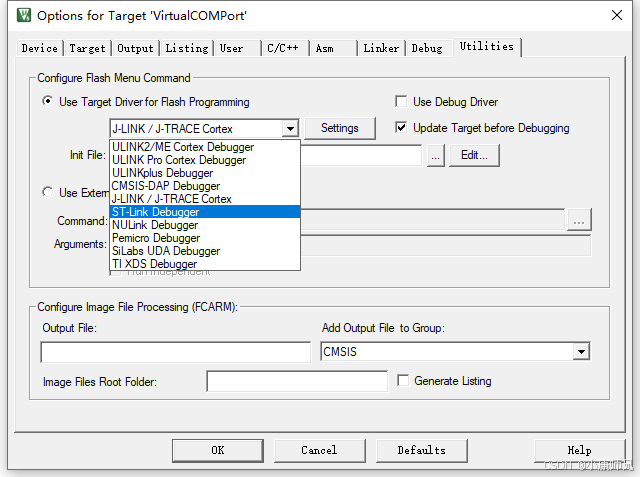
Task: Restore settings with Defaults button
Action: [422, 450]
